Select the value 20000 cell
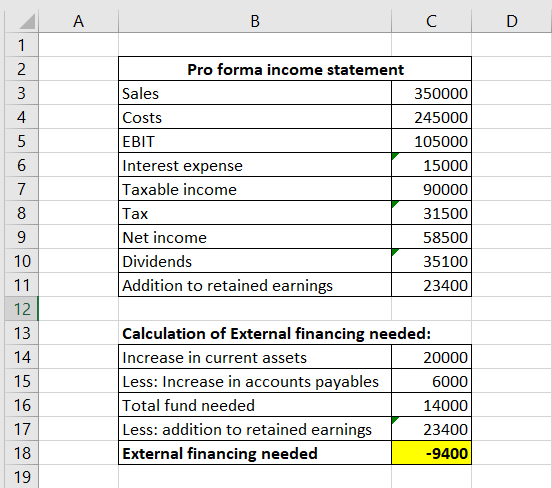Screen dimensions: 552x488 pos(431,357)
